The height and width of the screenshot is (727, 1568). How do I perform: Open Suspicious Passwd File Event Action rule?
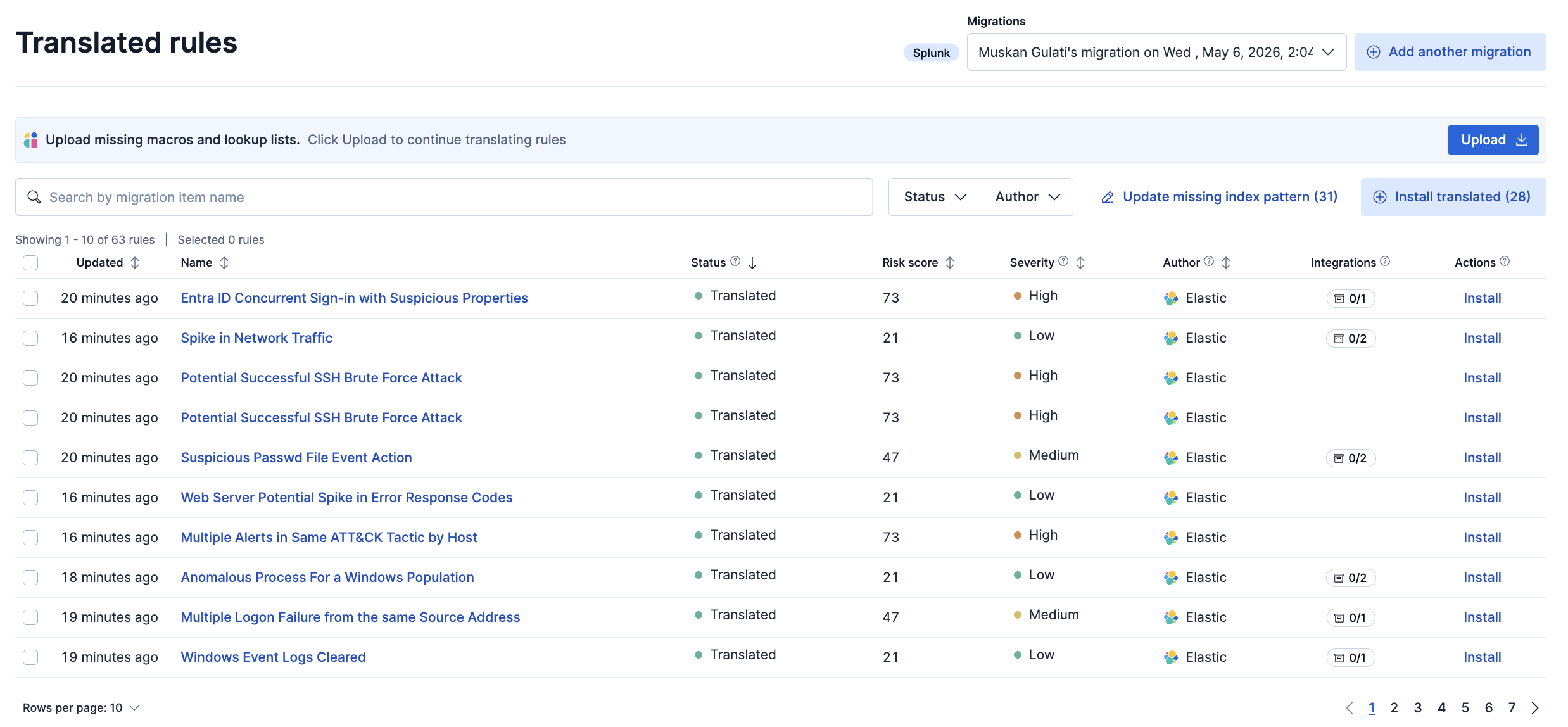(296, 458)
